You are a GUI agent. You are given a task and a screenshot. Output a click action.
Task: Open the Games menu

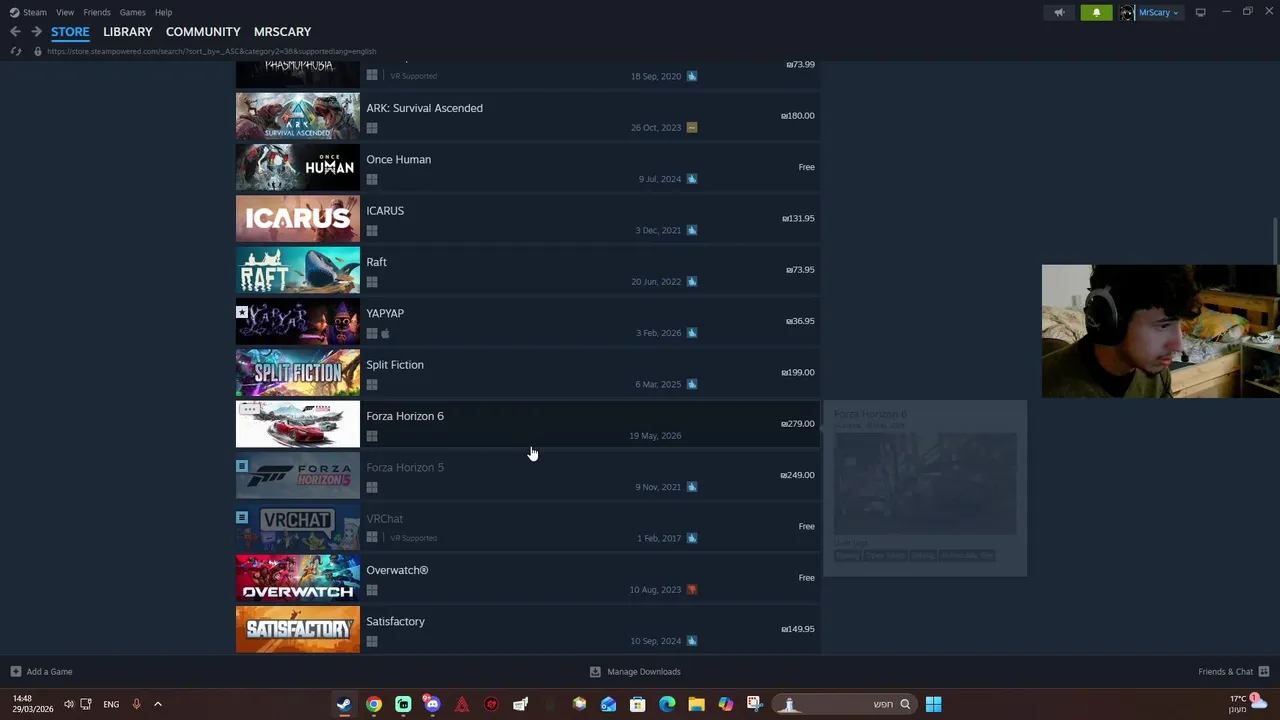click(133, 12)
